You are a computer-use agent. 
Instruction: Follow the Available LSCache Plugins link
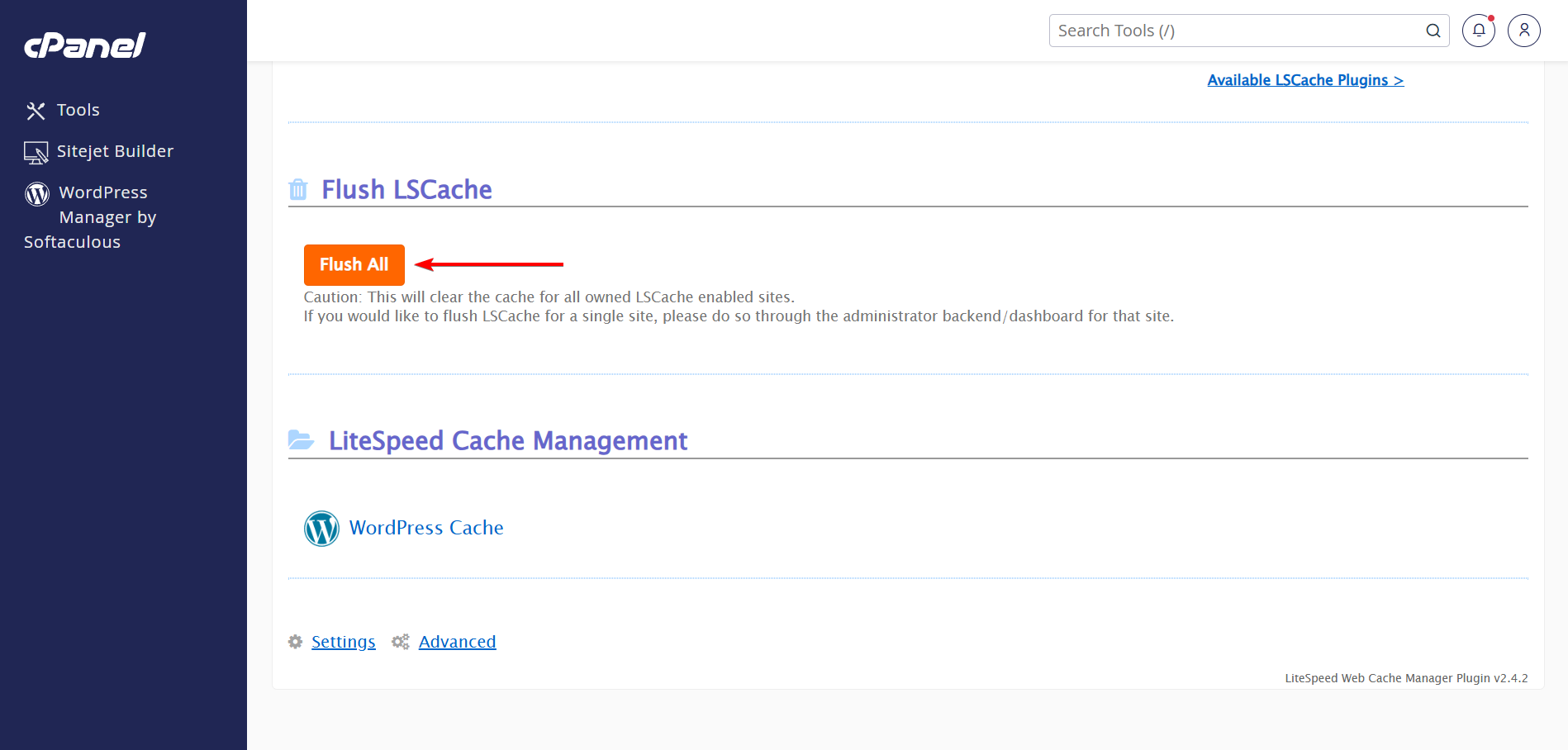pos(1305,80)
